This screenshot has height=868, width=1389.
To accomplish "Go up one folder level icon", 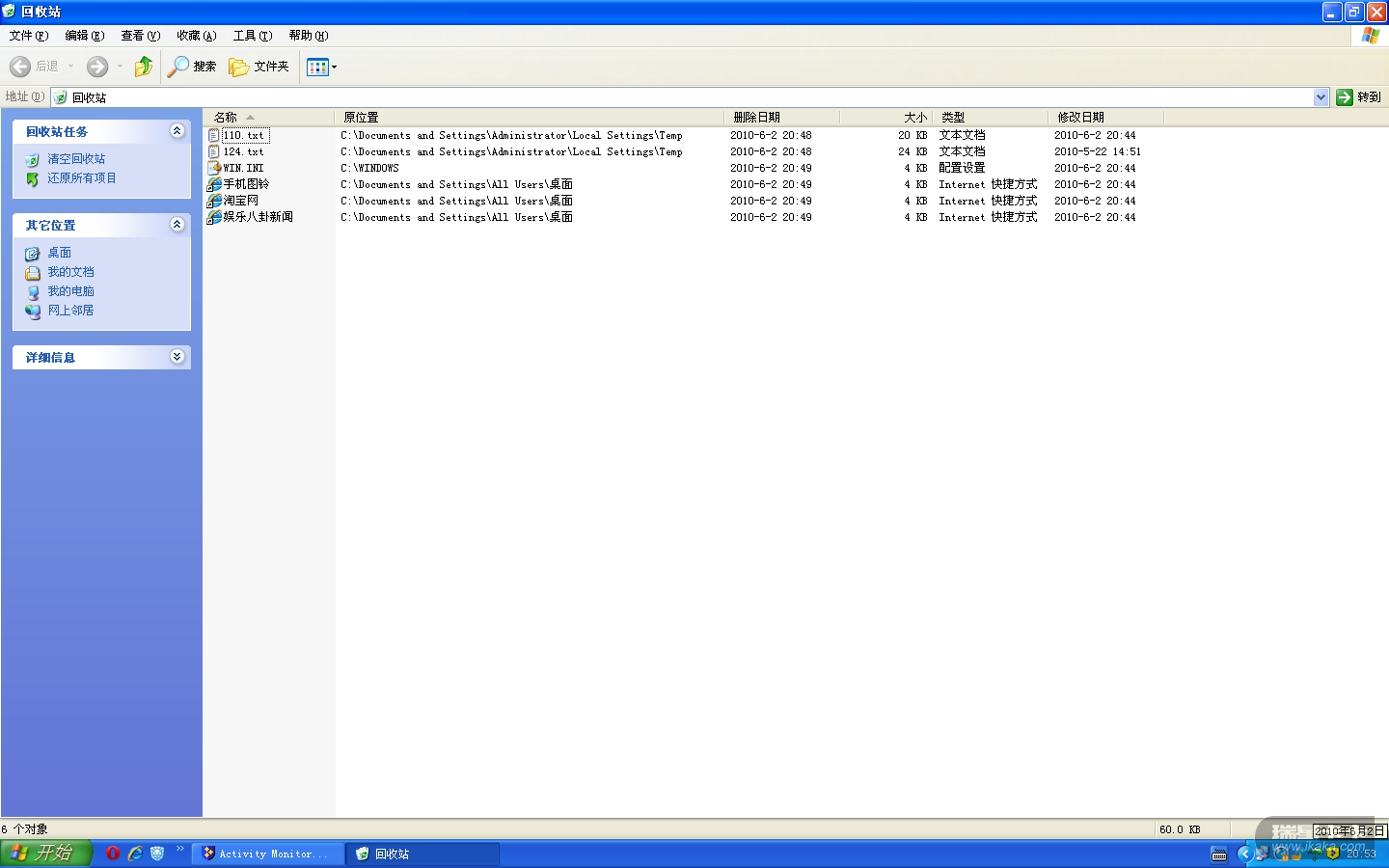I will [x=144, y=67].
